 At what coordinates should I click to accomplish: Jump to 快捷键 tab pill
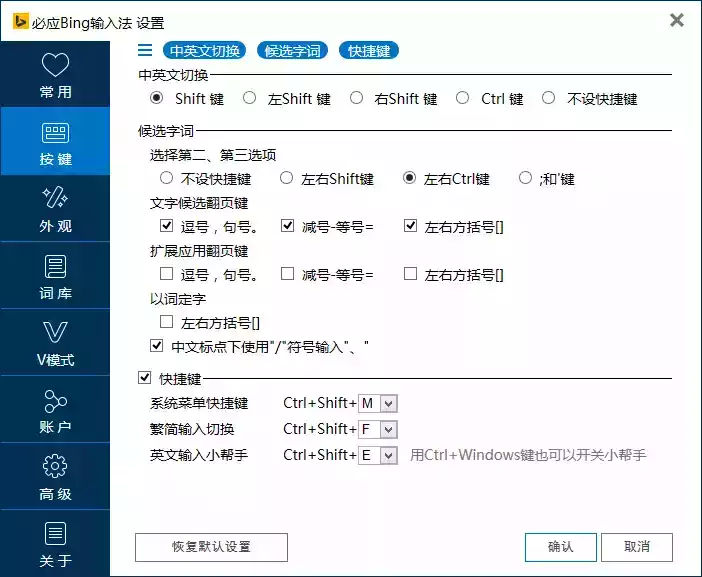point(369,51)
